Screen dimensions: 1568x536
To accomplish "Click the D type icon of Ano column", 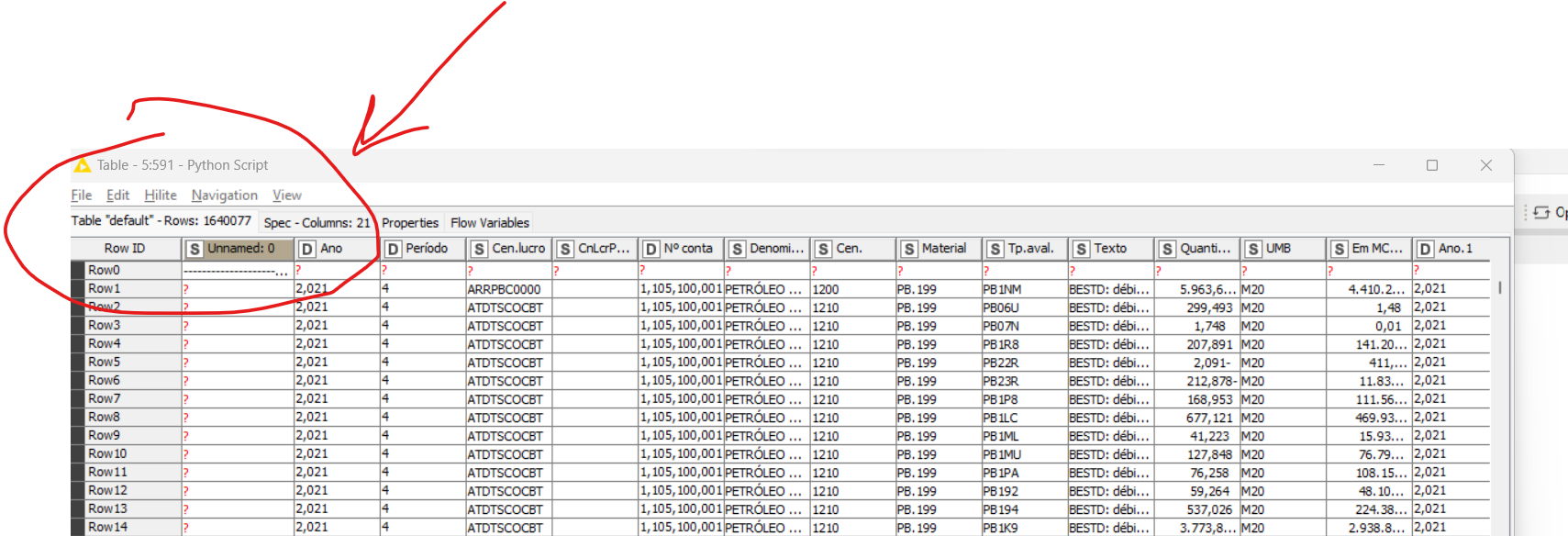I will point(307,249).
